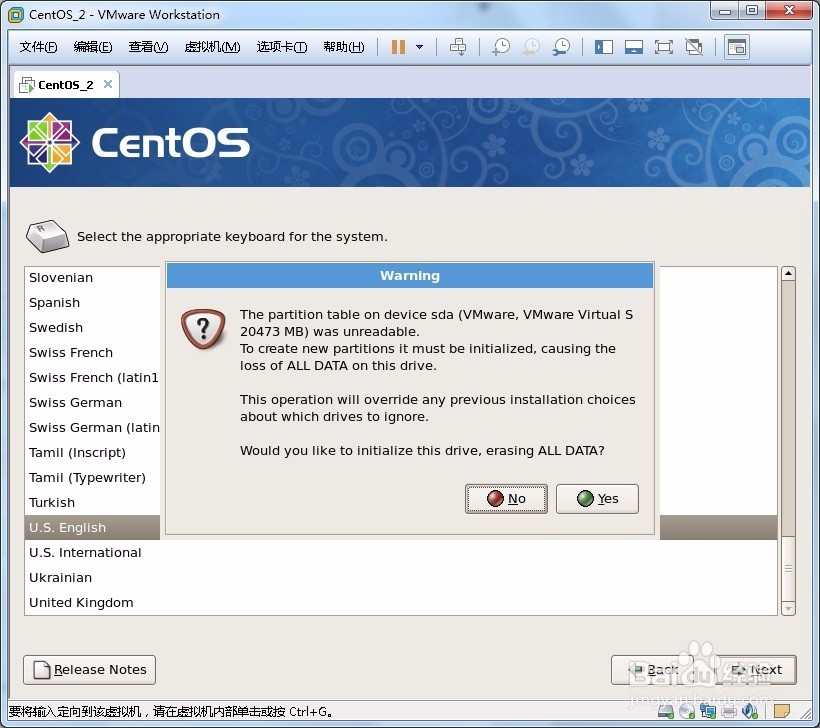Switch the virtual machine to full screen
Image resolution: width=820 pixels, height=728 pixels.
tap(663, 46)
